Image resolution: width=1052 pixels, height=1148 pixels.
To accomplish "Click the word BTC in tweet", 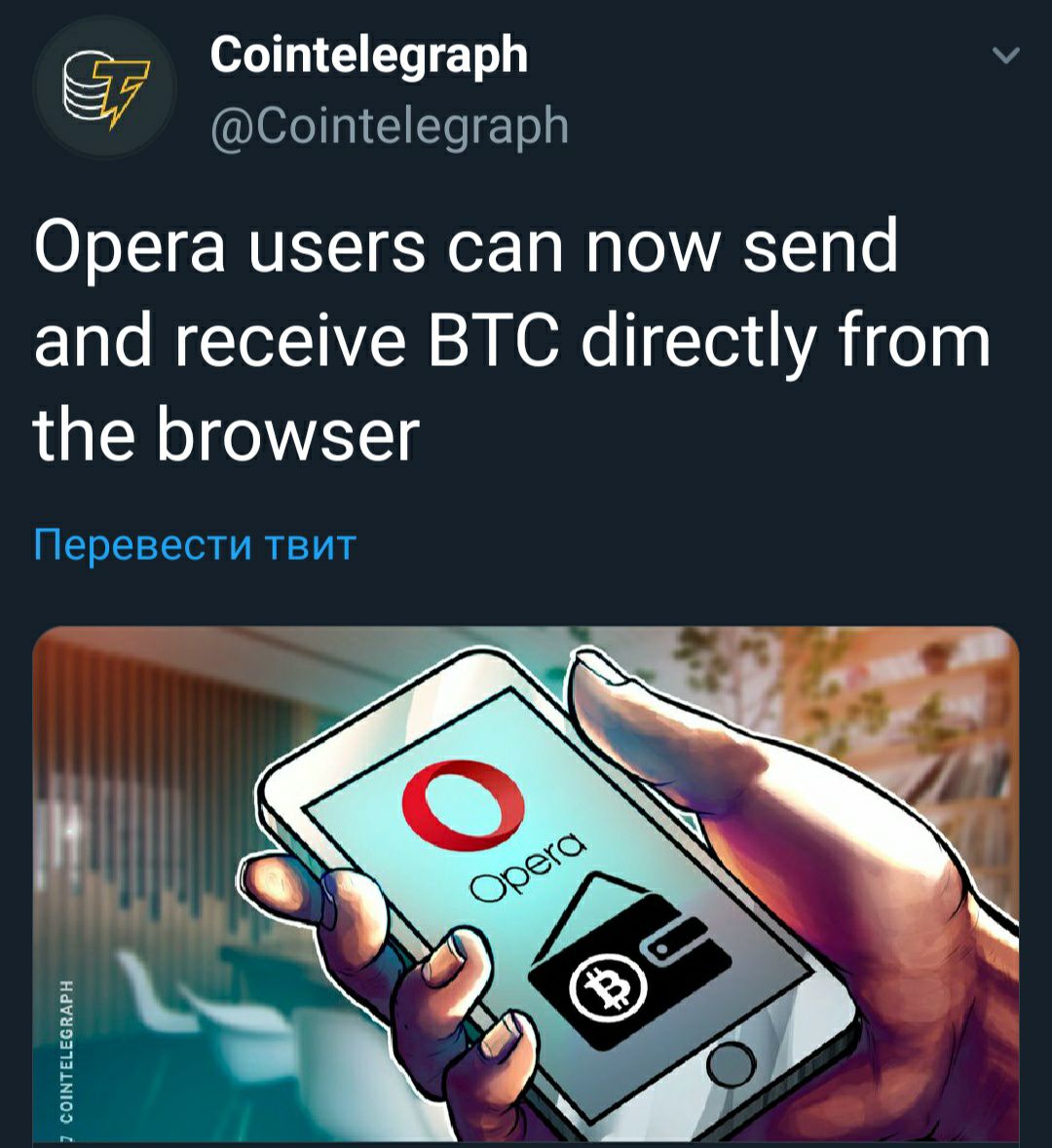I will tap(495, 342).
